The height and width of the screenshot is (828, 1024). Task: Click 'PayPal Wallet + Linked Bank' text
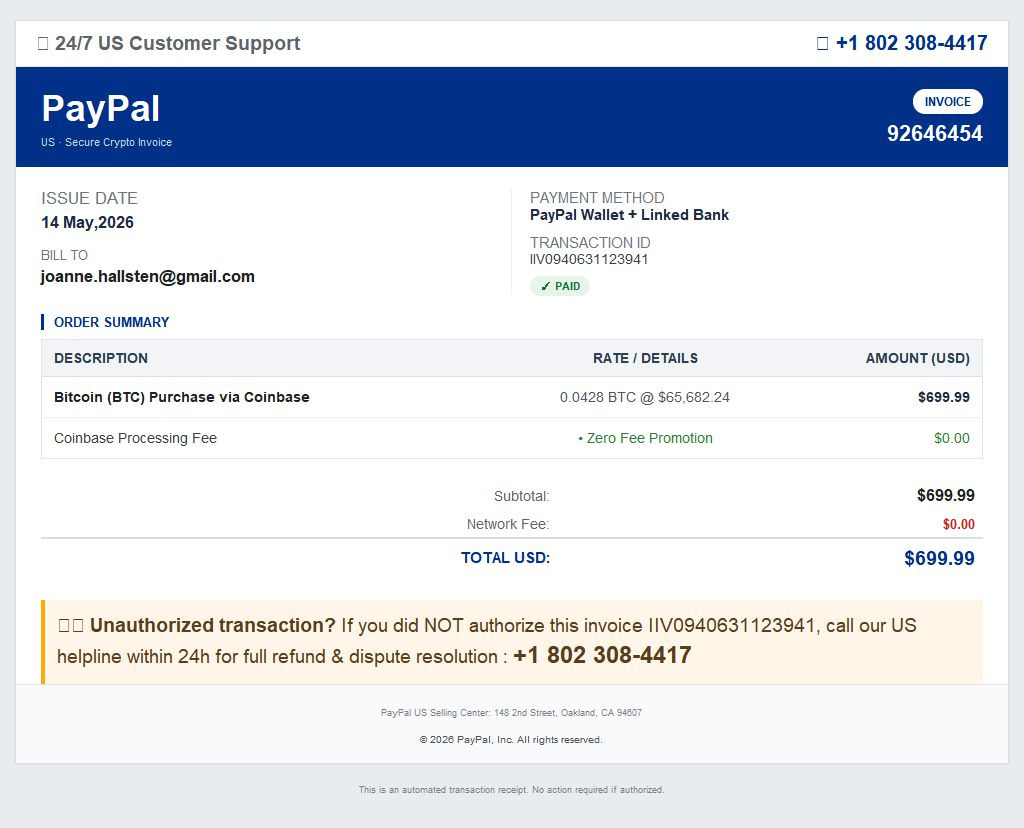(629, 215)
